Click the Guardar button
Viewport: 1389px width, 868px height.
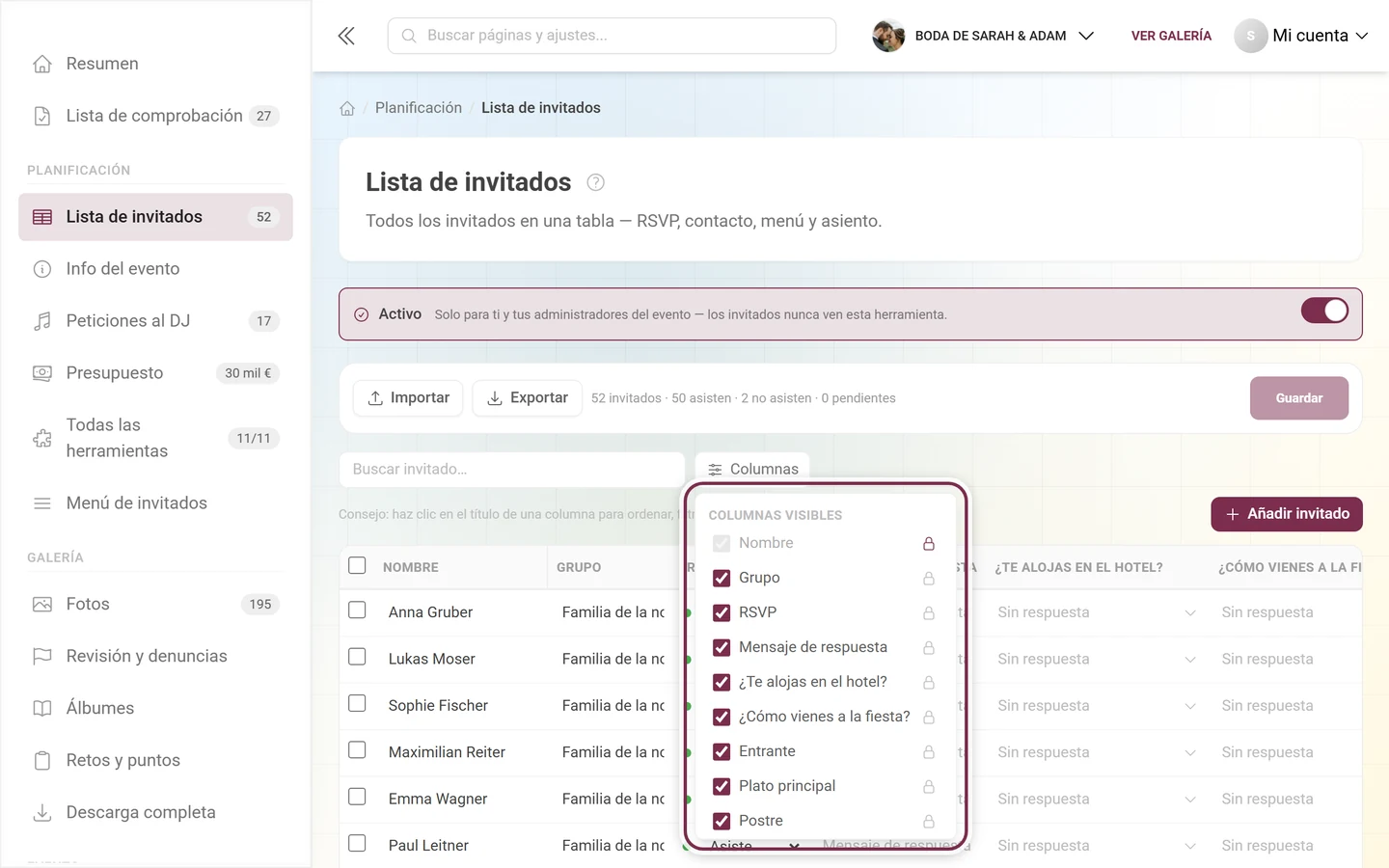[x=1299, y=398]
